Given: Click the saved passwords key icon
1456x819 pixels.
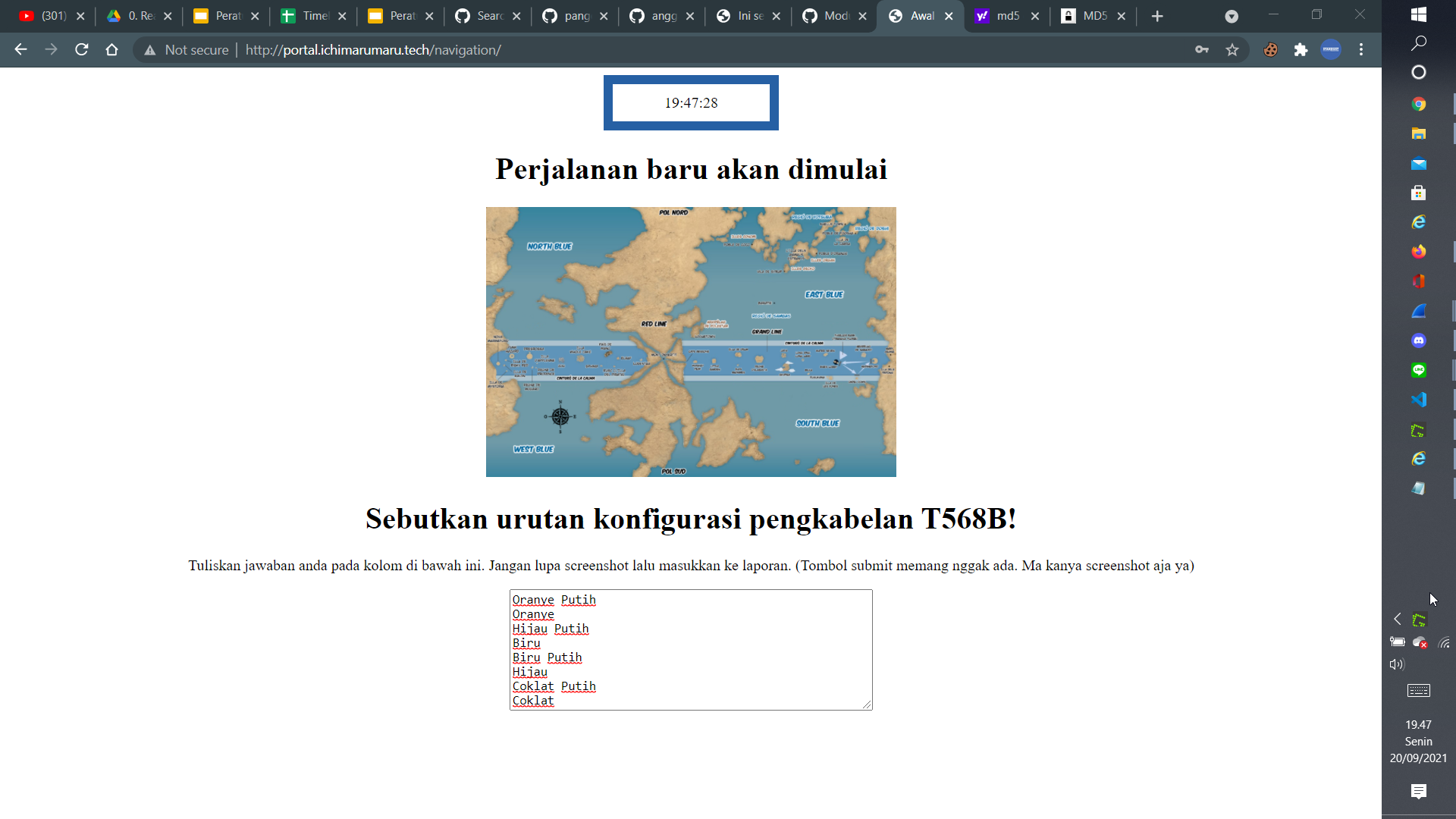Looking at the screenshot, I should point(1202,50).
